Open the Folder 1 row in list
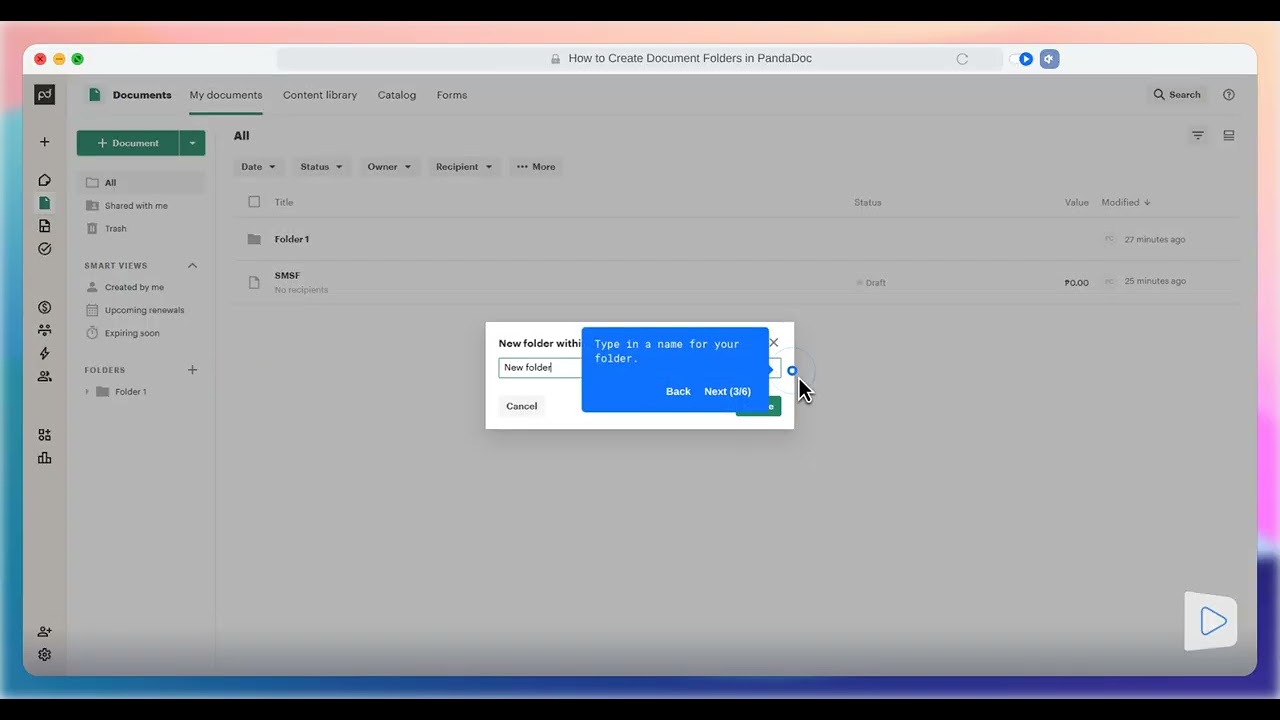Image resolution: width=1280 pixels, height=720 pixels. pos(737,239)
